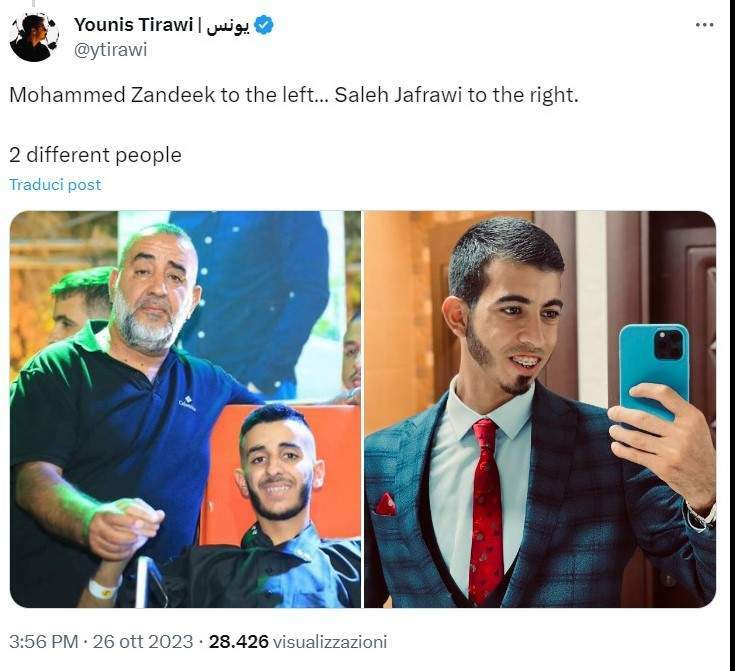Click the 3:56 PM timestamp

[x=43, y=641]
